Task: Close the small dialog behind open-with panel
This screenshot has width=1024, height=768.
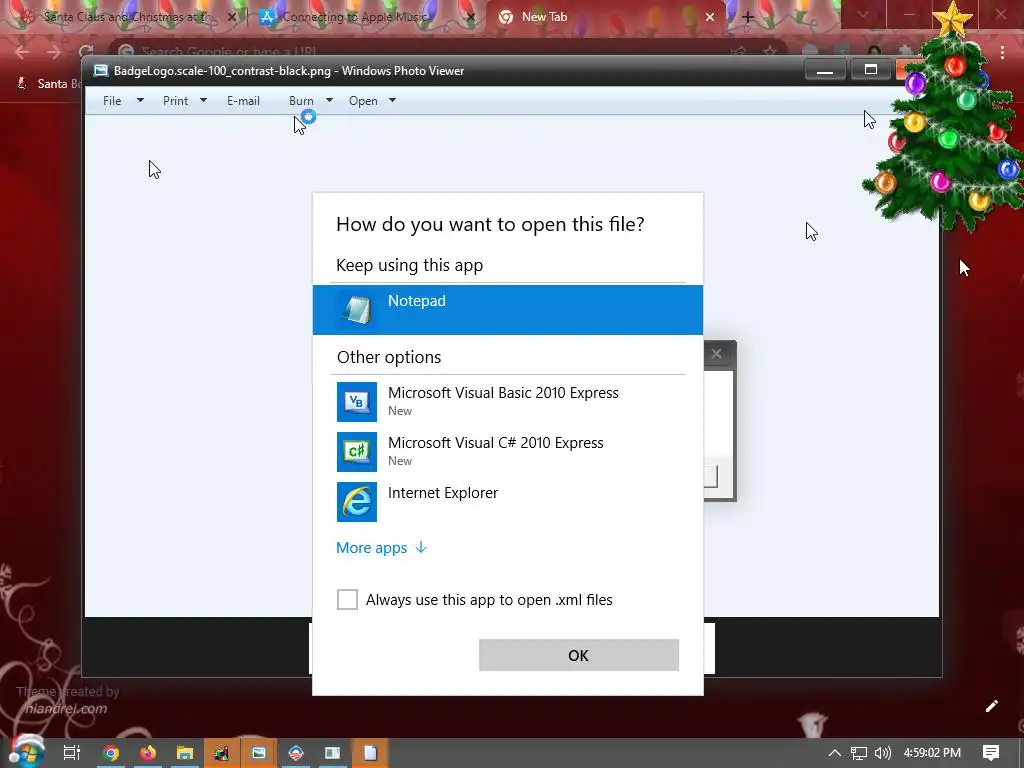Action: pos(716,353)
